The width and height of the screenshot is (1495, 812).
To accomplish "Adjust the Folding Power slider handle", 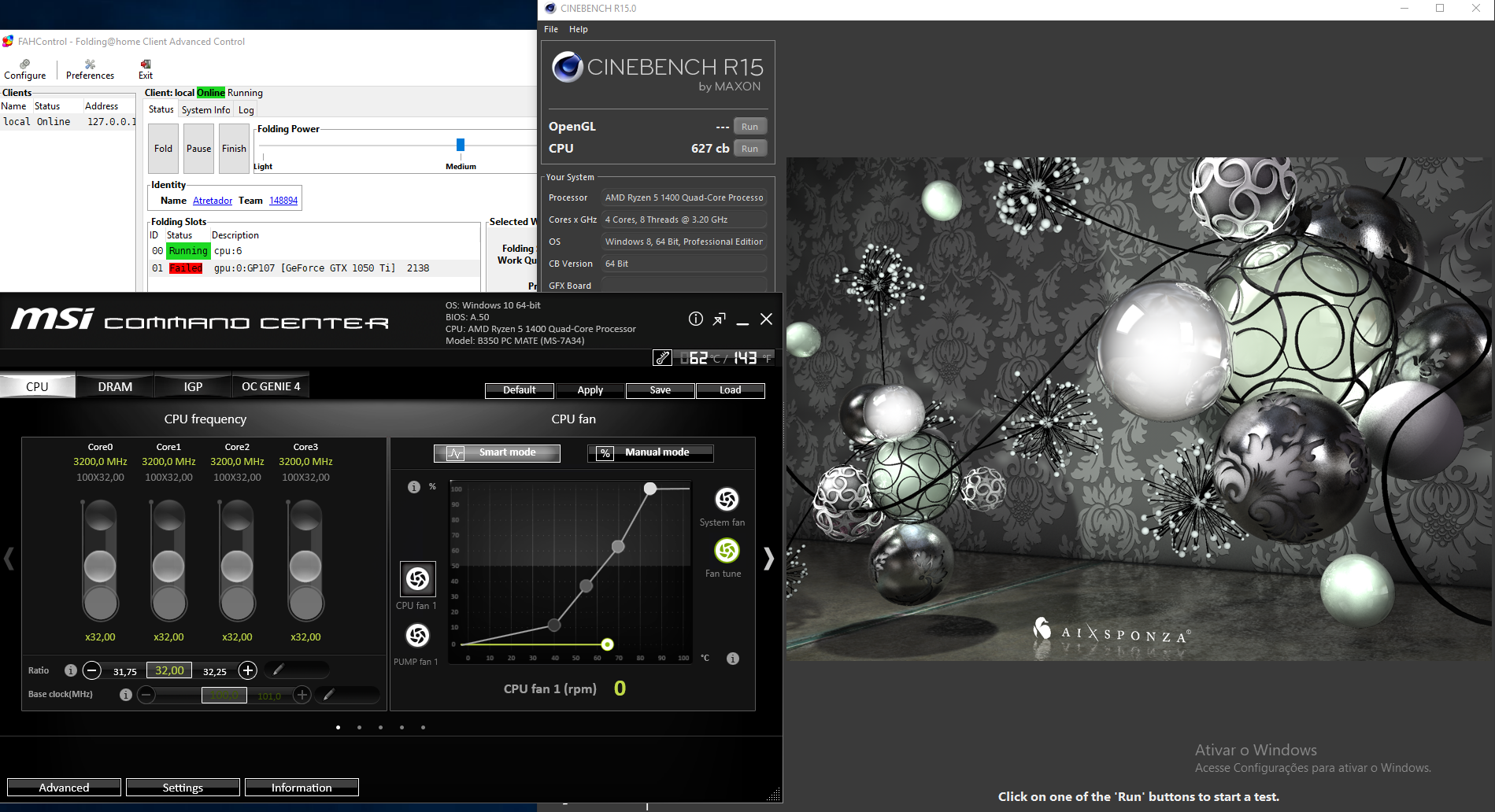I will (461, 145).
